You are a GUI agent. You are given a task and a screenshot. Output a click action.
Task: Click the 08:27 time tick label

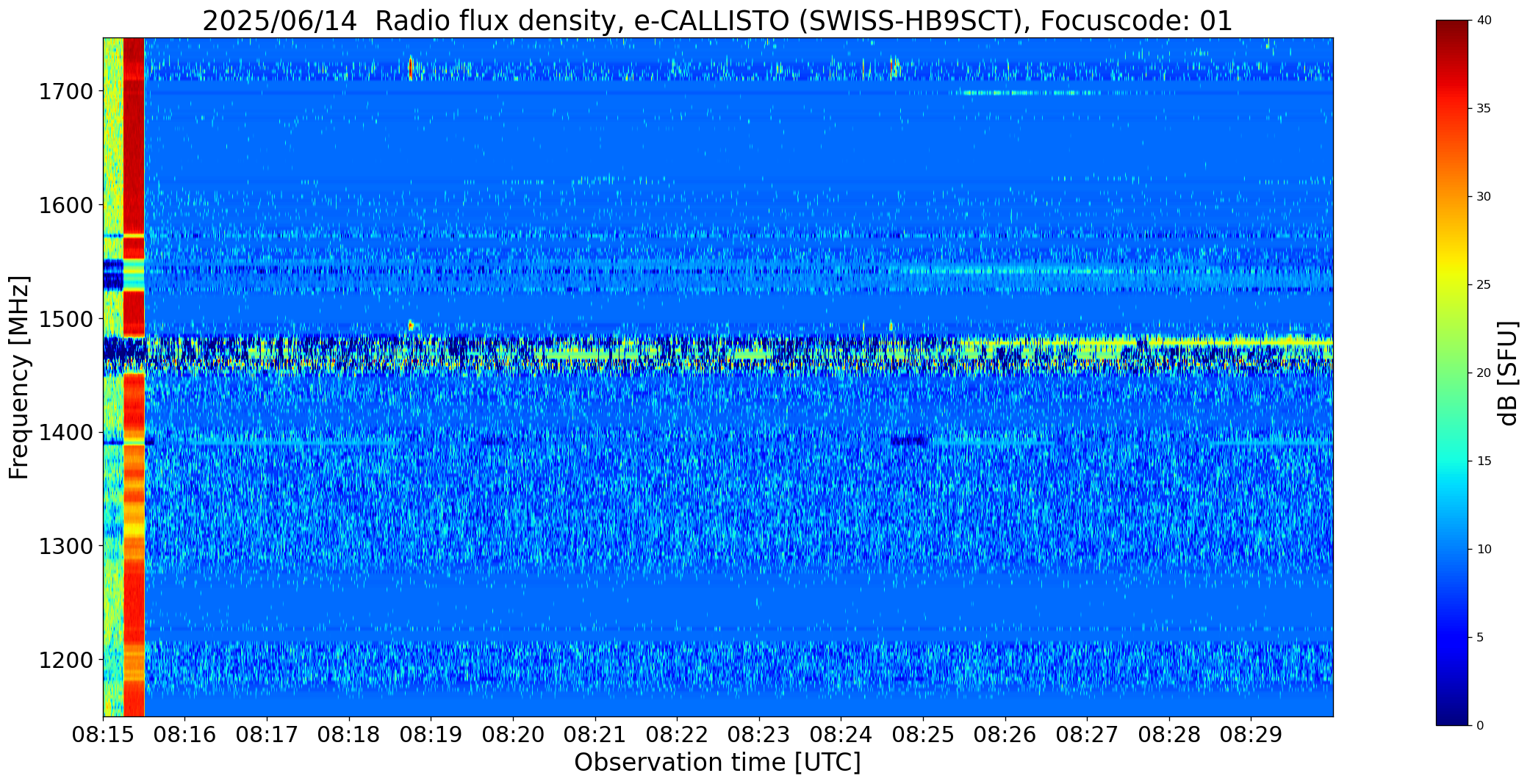[1087, 735]
